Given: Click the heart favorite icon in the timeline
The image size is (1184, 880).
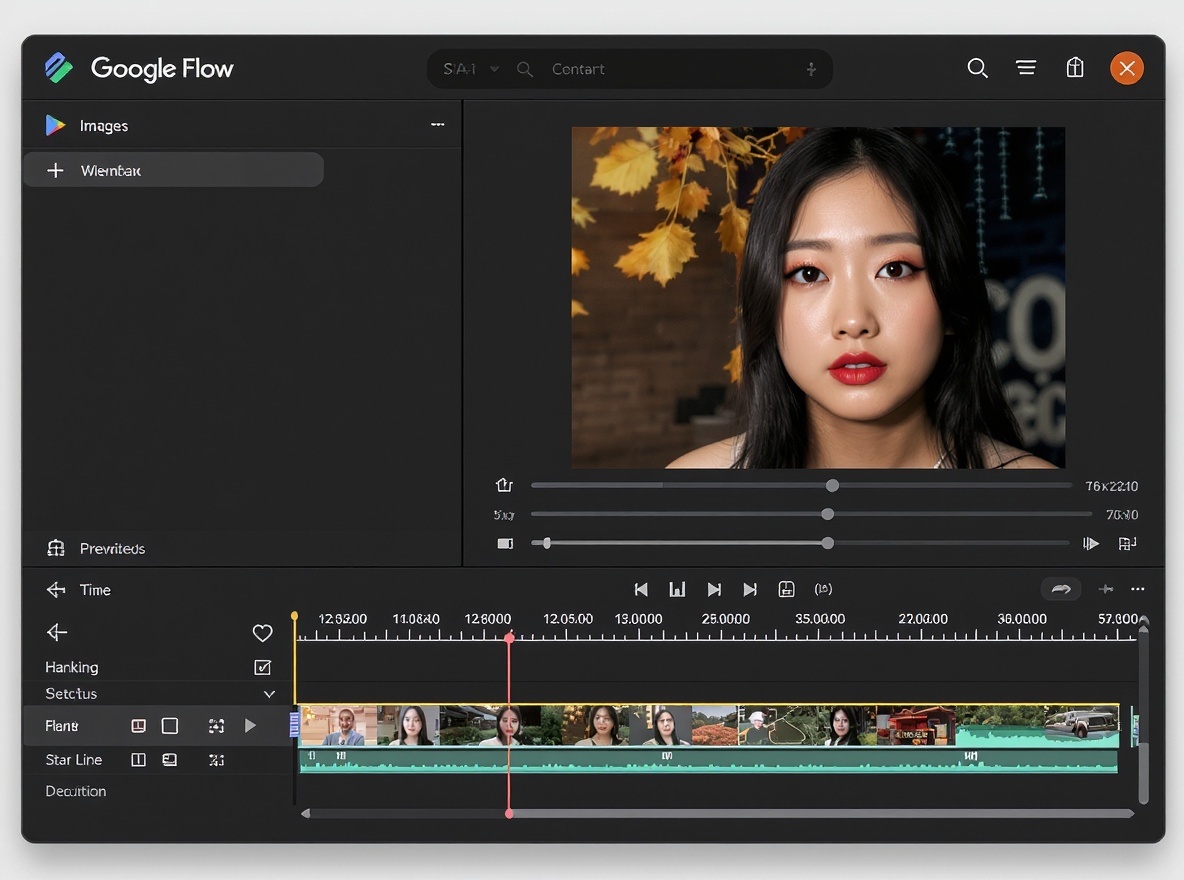Looking at the screenshot, I should (262, 633).
